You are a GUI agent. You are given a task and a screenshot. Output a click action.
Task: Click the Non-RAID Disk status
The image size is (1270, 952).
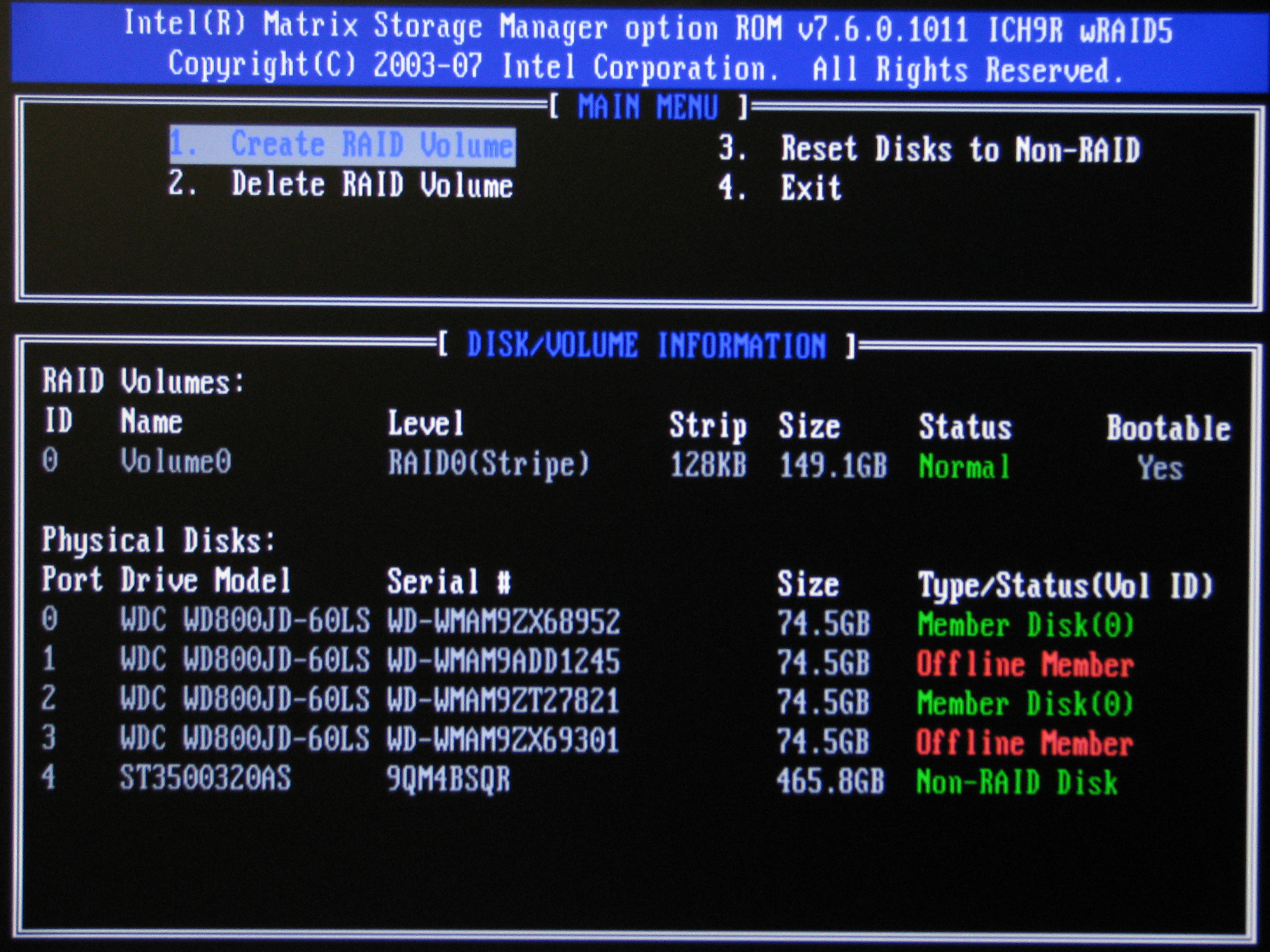[1016, 782]
